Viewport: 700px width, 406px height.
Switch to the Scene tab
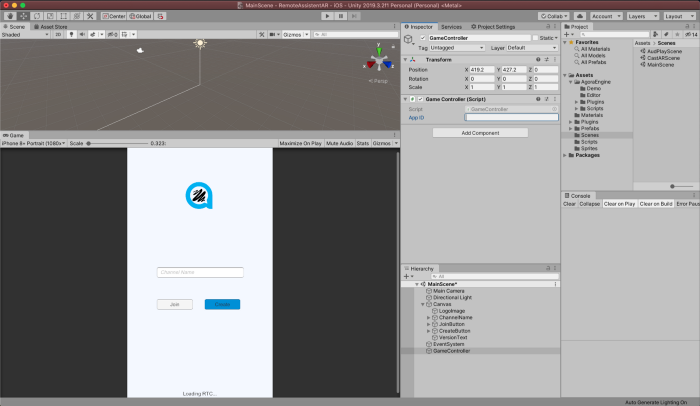15,27
